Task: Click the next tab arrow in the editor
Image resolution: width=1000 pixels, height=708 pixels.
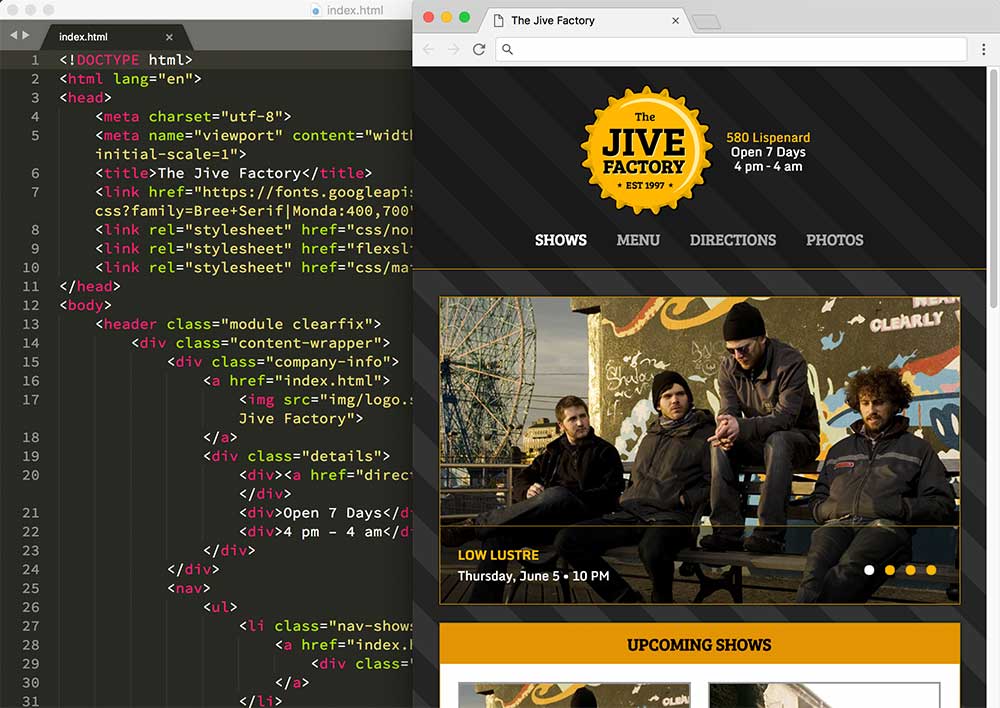Action: pyautogui.click(x=26, y=35)
